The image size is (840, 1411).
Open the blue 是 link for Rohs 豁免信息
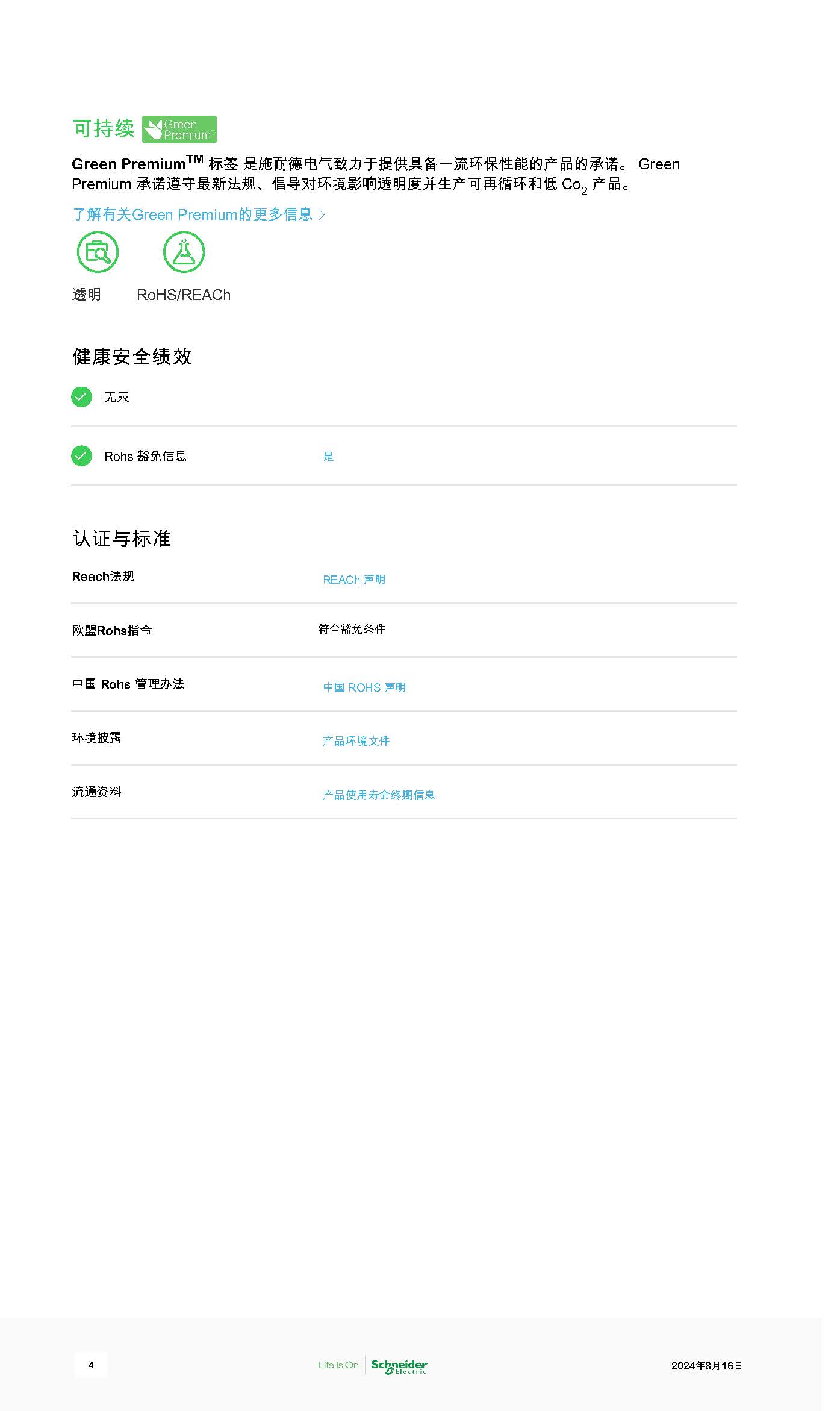328,457
